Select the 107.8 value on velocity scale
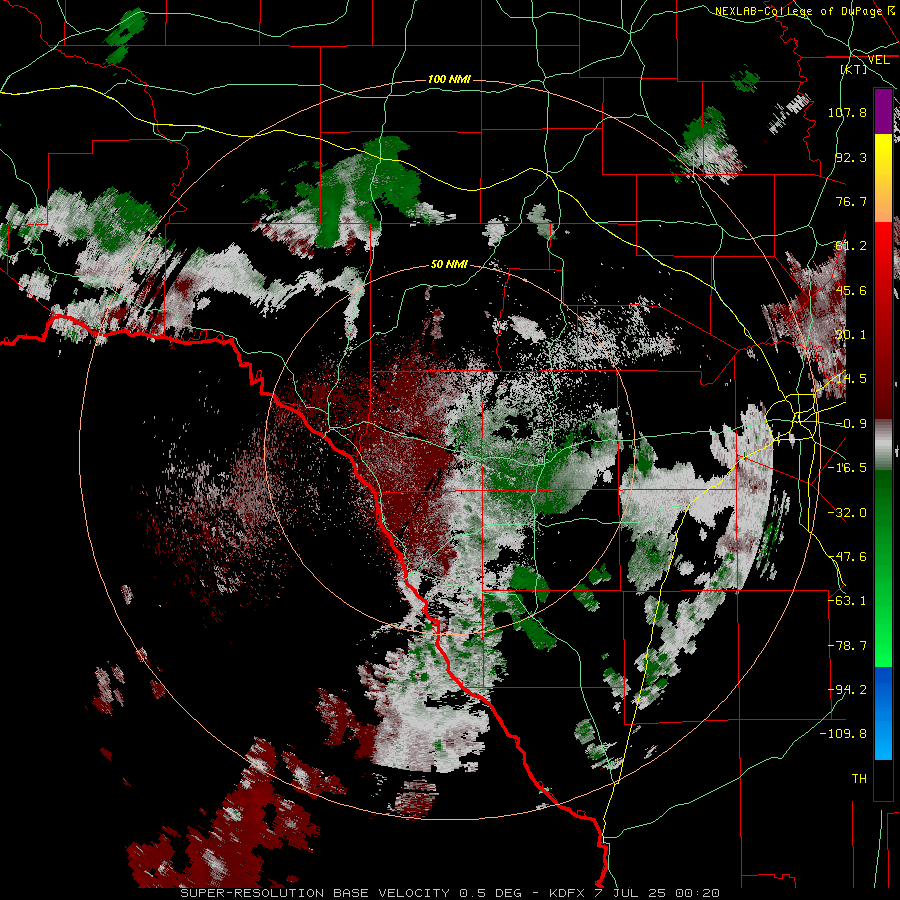The image size is (900, 900). 847,112
